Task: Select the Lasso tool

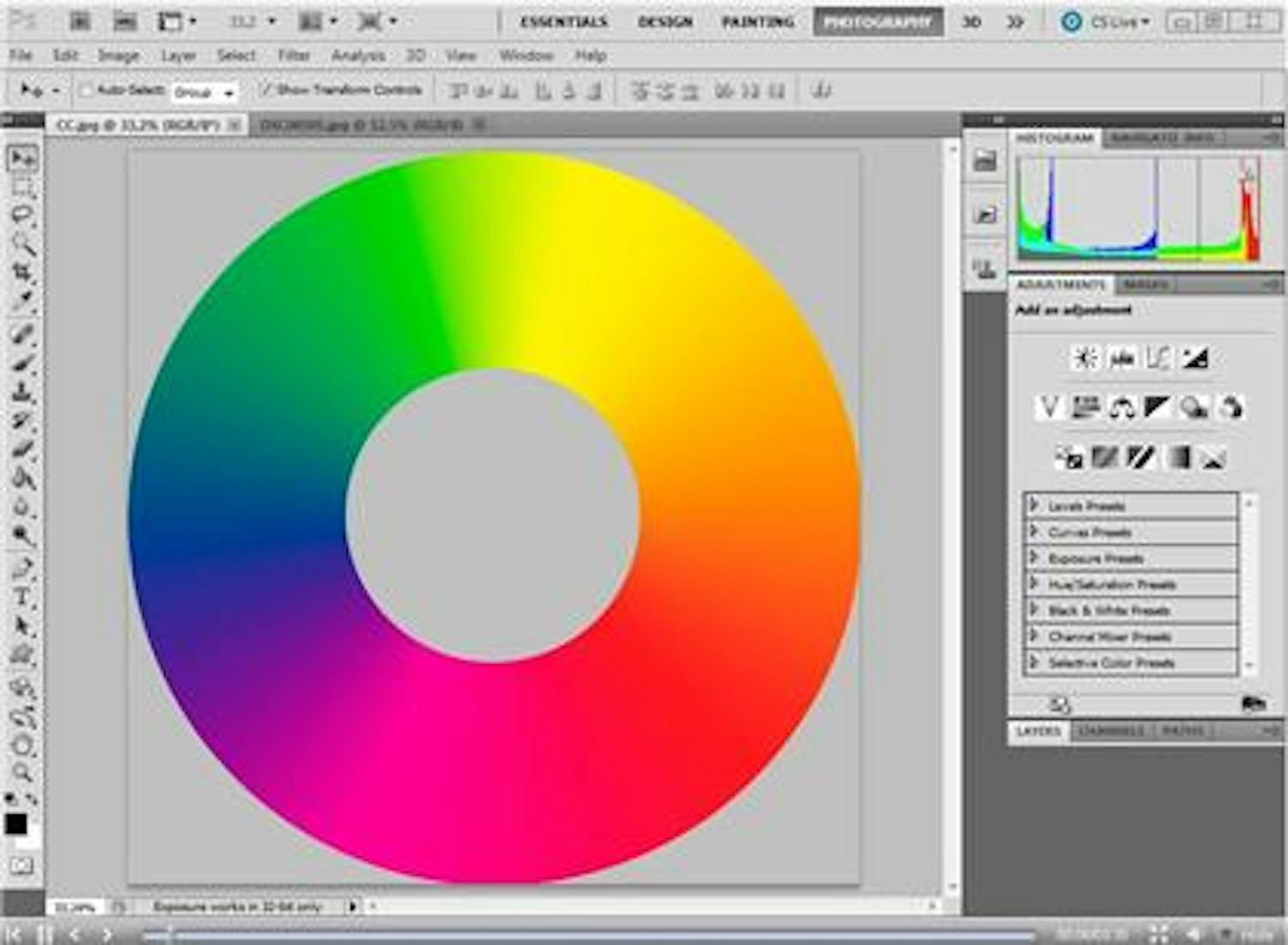Action: click(23, 216)
